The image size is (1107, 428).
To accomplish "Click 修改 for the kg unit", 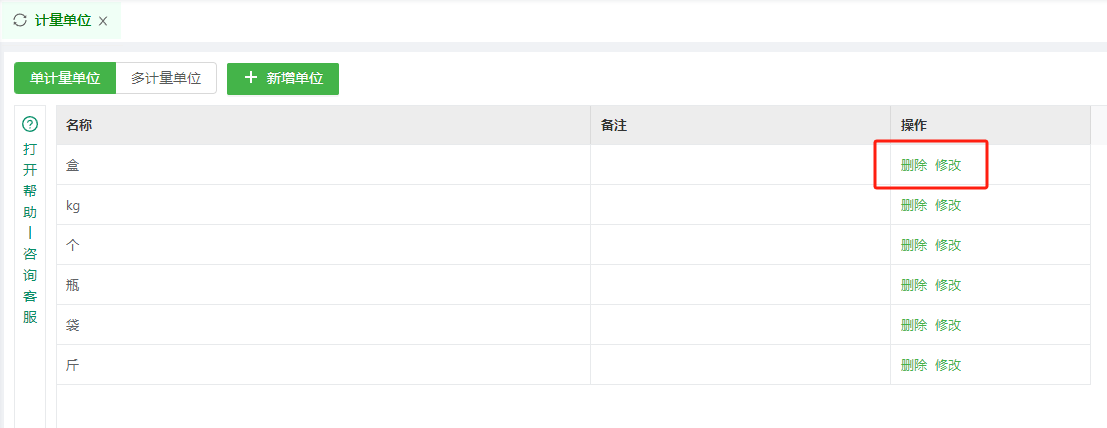I will (948, 205).
